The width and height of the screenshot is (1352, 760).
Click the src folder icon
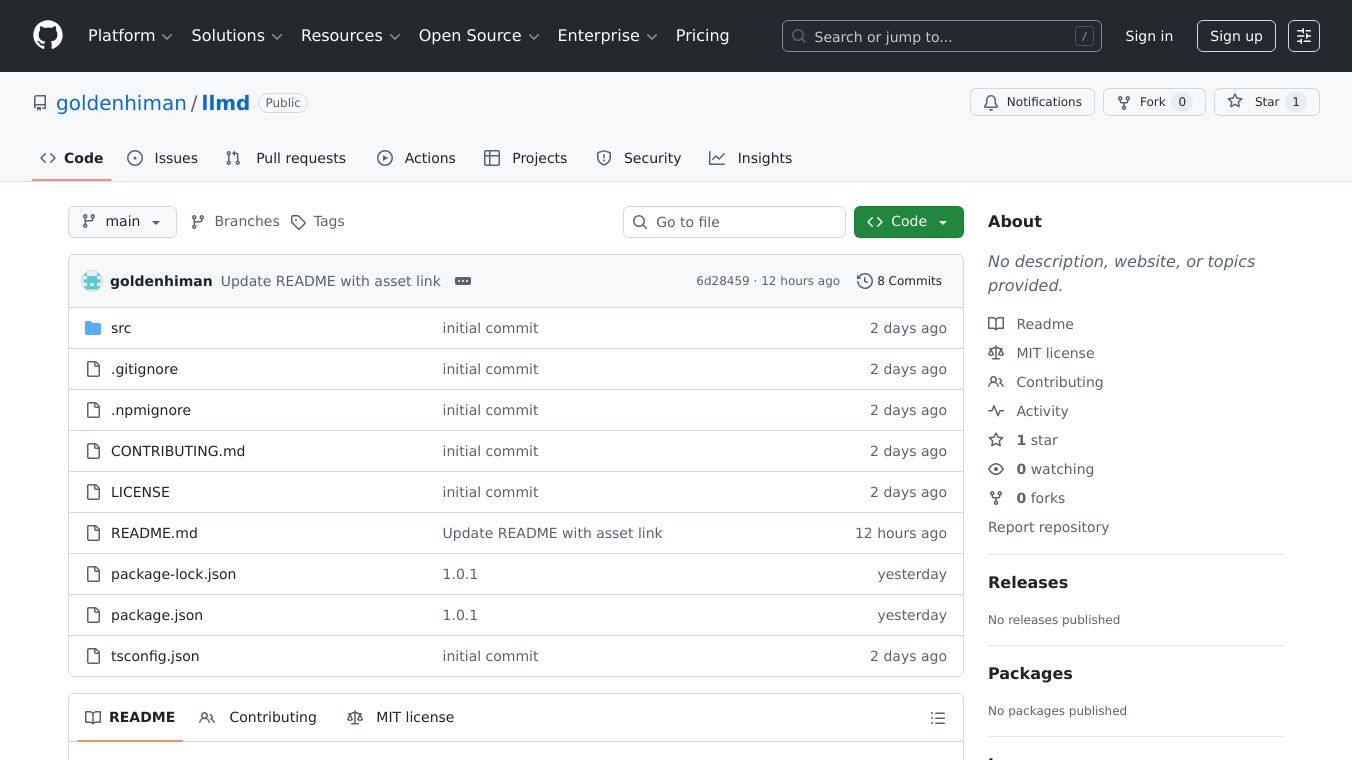click(93, 328)
